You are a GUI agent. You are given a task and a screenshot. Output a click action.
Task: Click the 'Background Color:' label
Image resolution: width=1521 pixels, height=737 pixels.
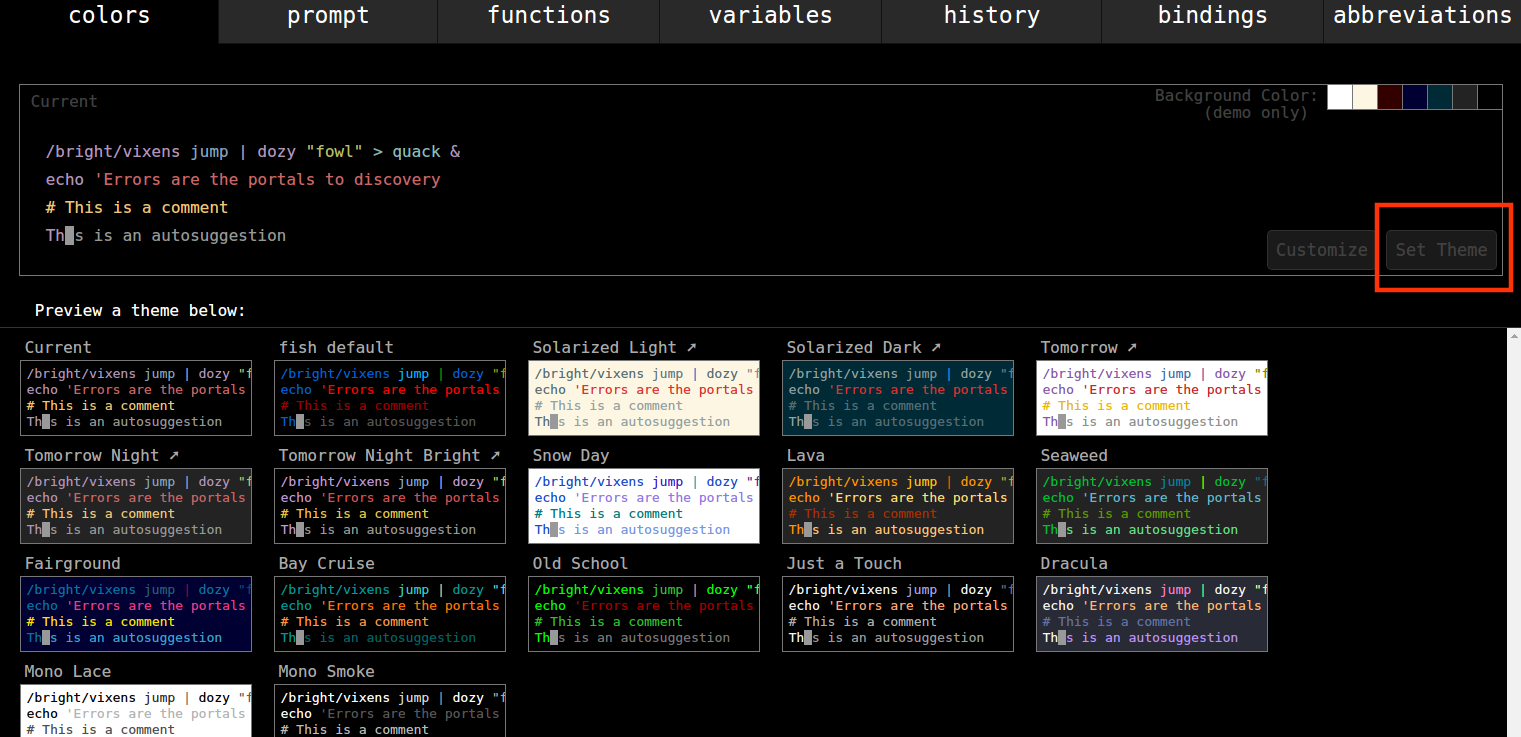[x=1237, y=95]
